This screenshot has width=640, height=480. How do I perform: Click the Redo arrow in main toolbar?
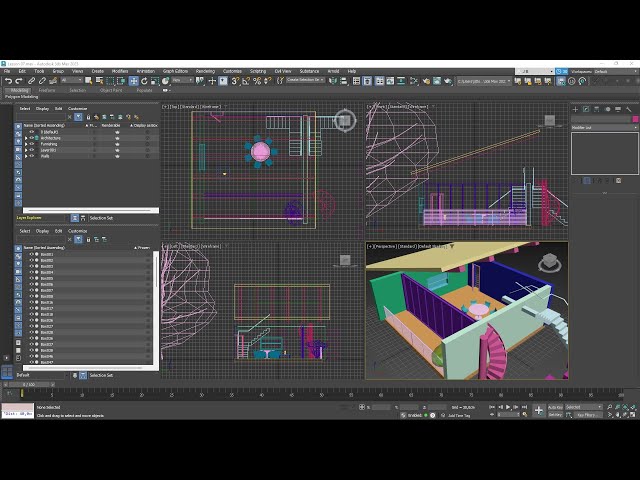[19, 81]
